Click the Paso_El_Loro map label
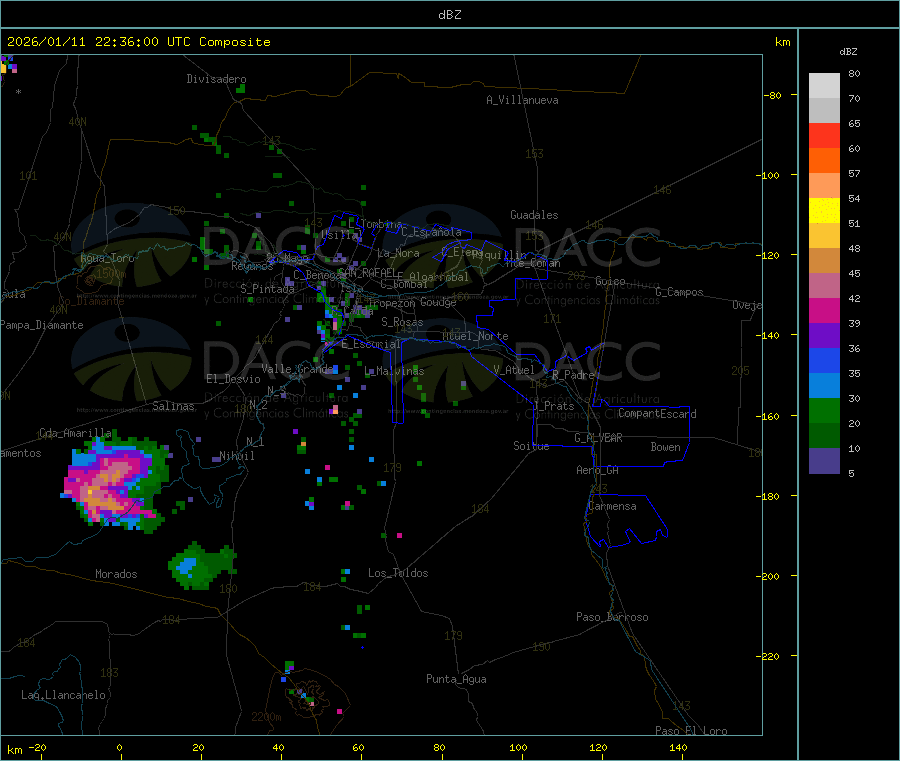 pos(691,731)
